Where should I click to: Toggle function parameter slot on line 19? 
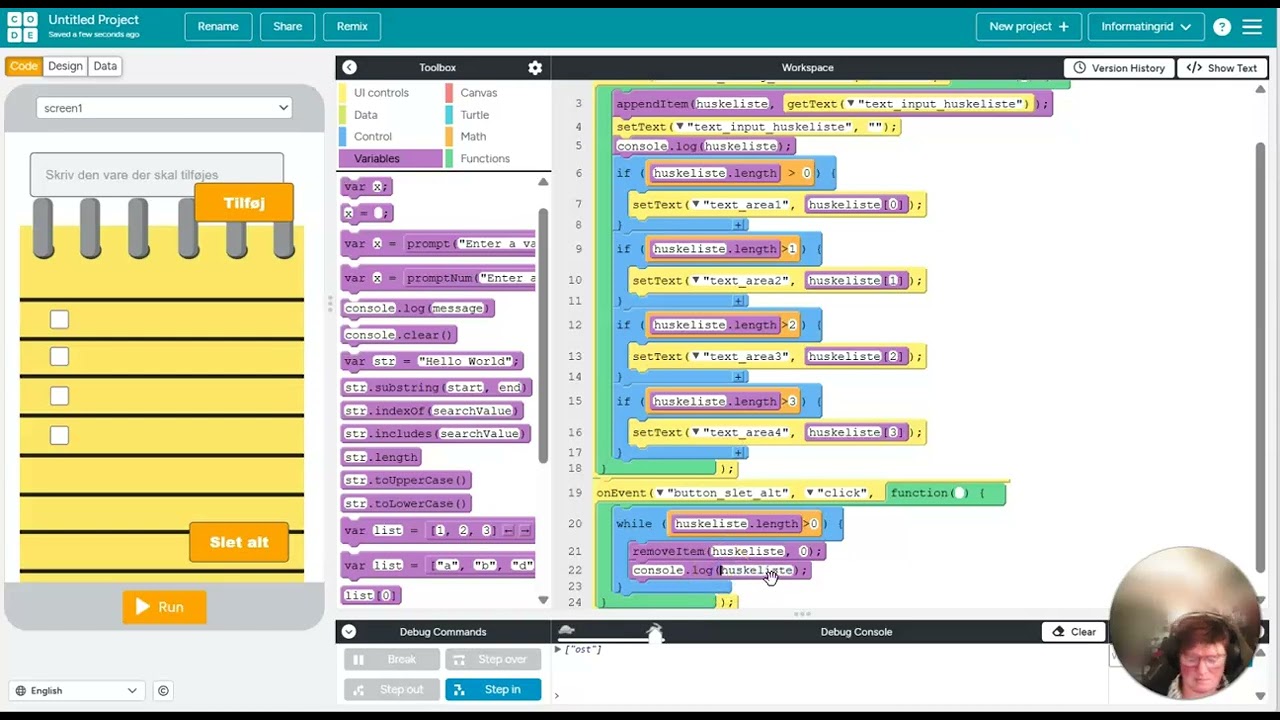click(x=959, y=492)
